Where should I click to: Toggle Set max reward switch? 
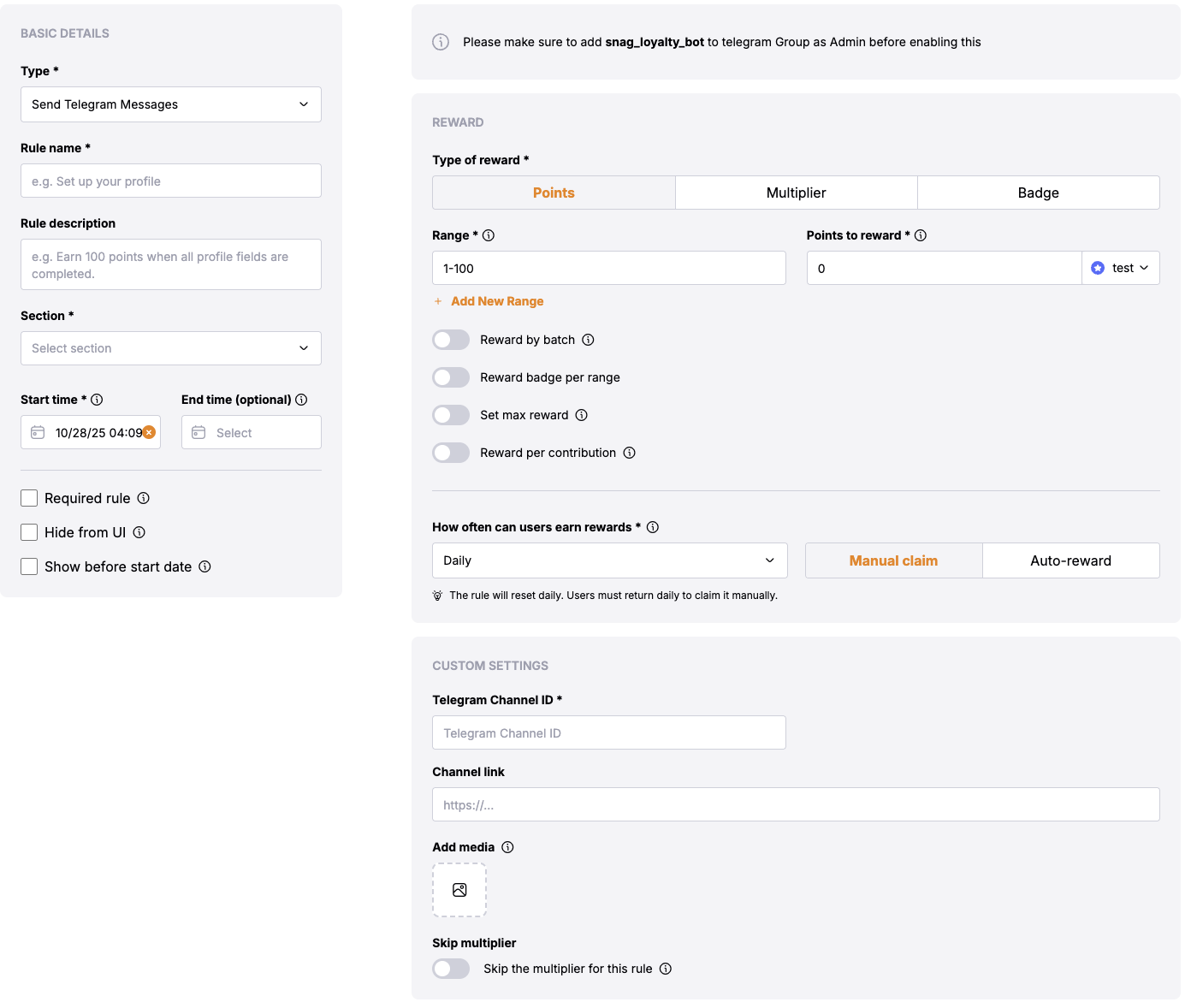pyautogui.click(x=451, y=415)
